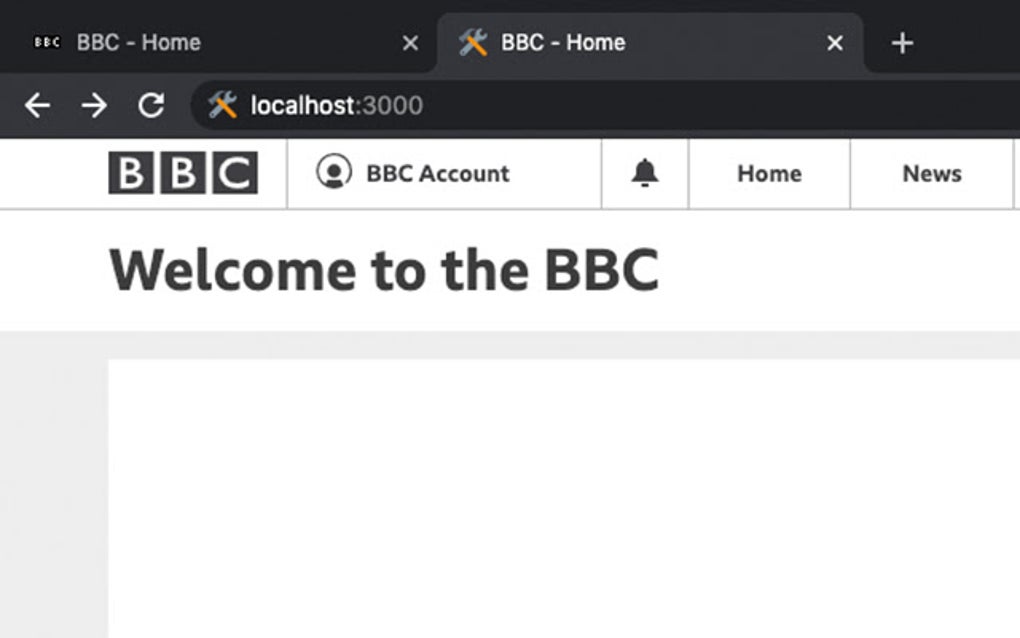Click the BBC favicon on the first tab
The width and height of the screenshot is (1020, 638).
46,42
